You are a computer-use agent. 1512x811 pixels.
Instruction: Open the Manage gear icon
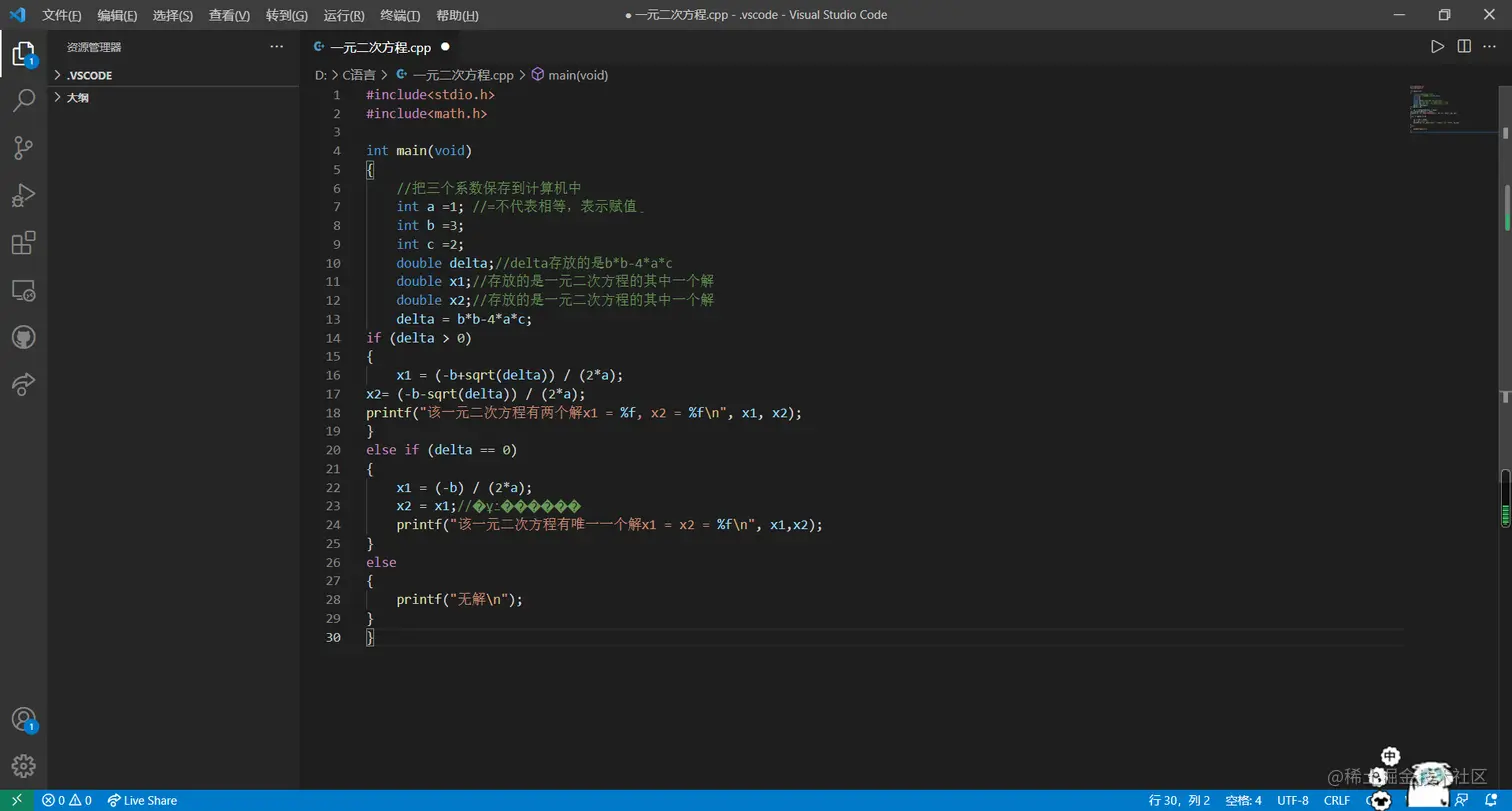point(23,766)
